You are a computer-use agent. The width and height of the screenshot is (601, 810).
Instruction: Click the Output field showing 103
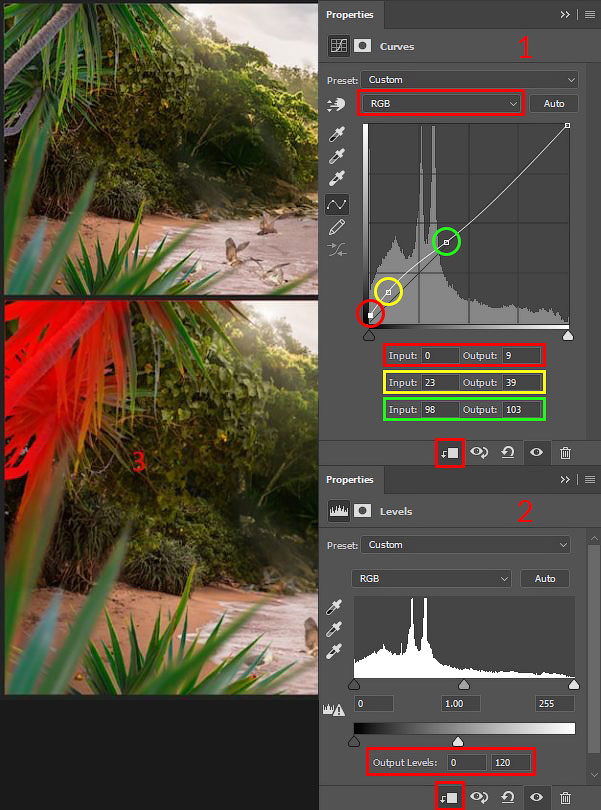click(521, 409)
